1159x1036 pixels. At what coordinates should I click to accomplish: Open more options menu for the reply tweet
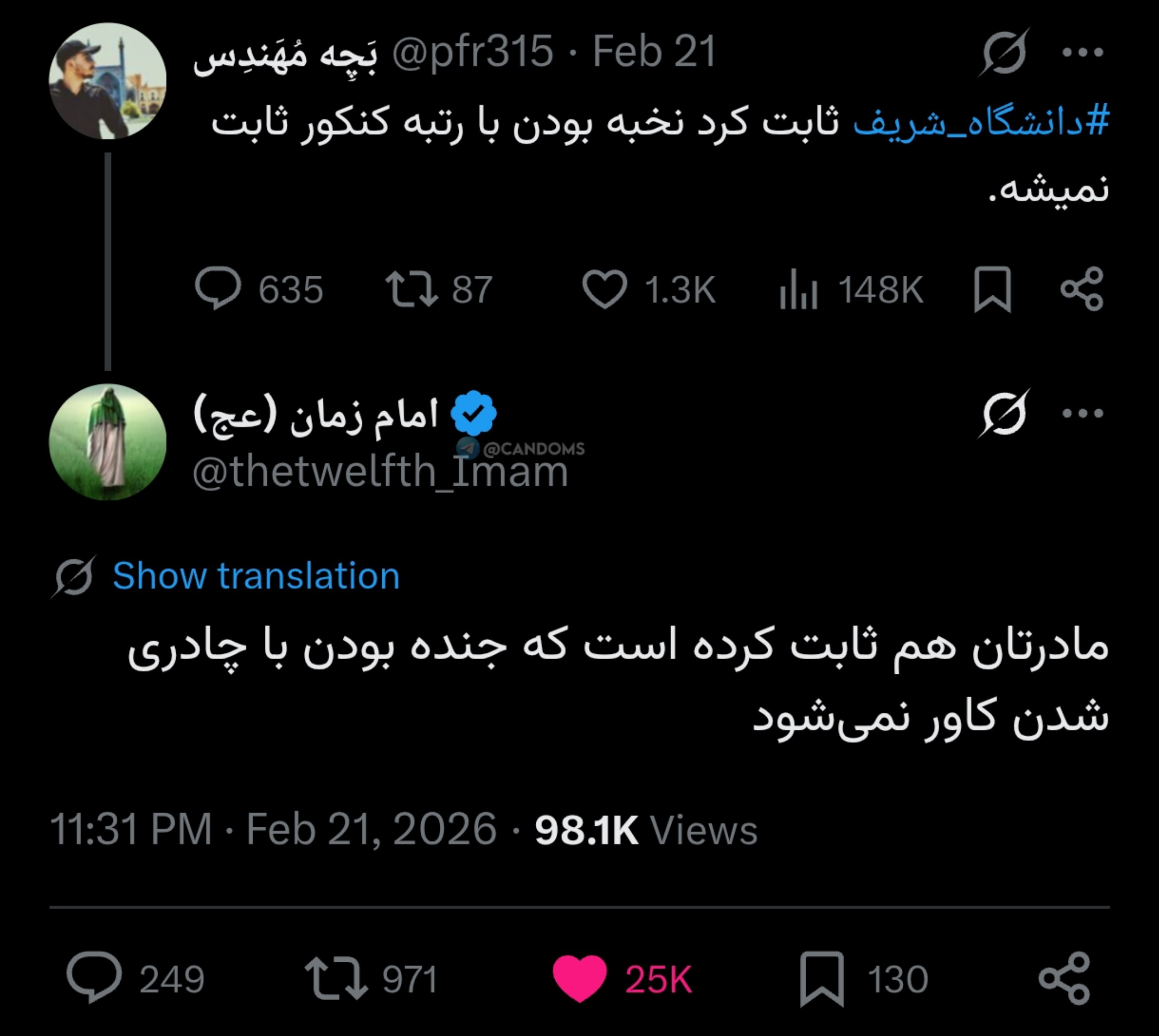(1083, 413)
